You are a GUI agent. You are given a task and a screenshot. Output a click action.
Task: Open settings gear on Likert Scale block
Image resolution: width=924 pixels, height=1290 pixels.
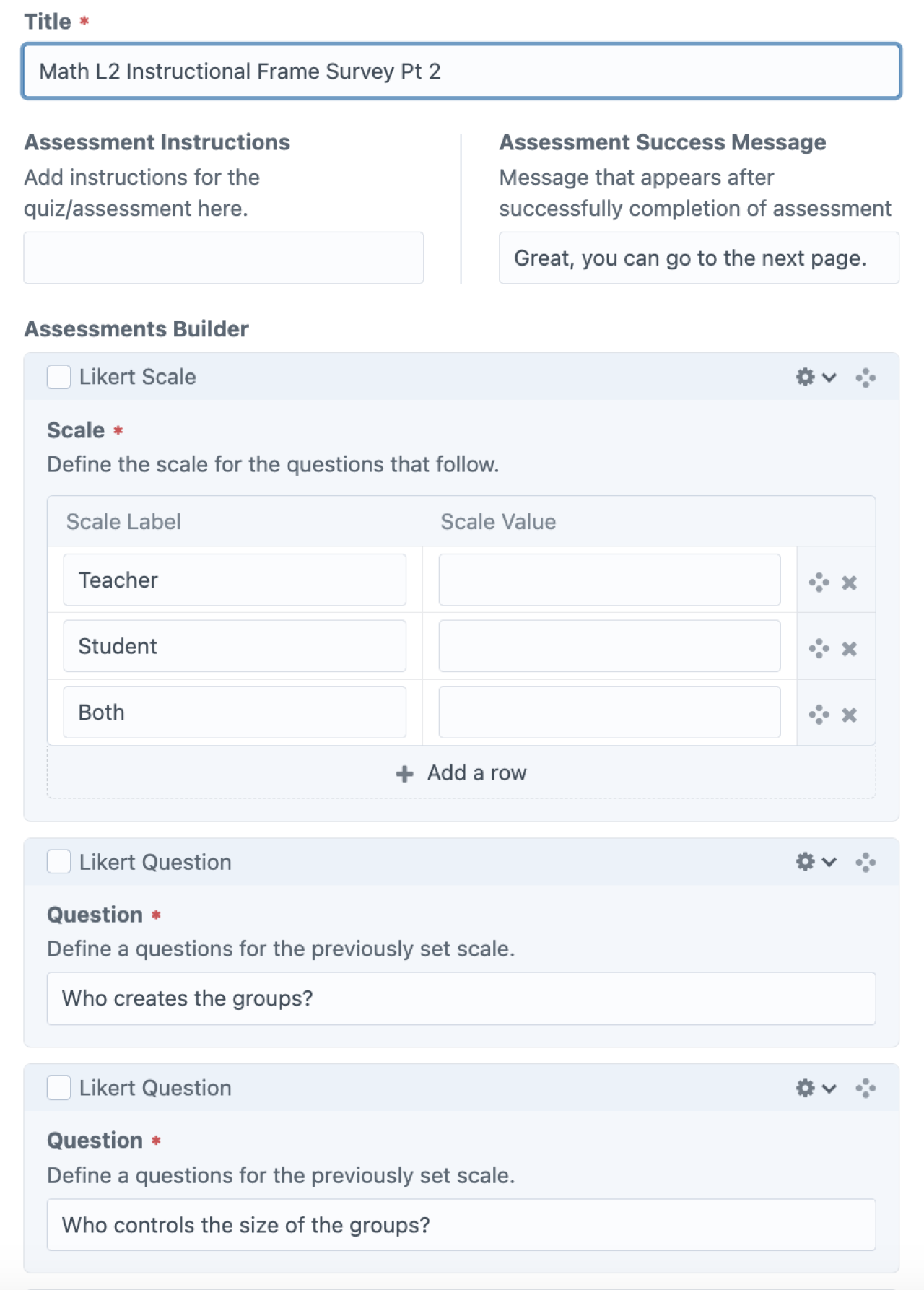click(804, 377)
